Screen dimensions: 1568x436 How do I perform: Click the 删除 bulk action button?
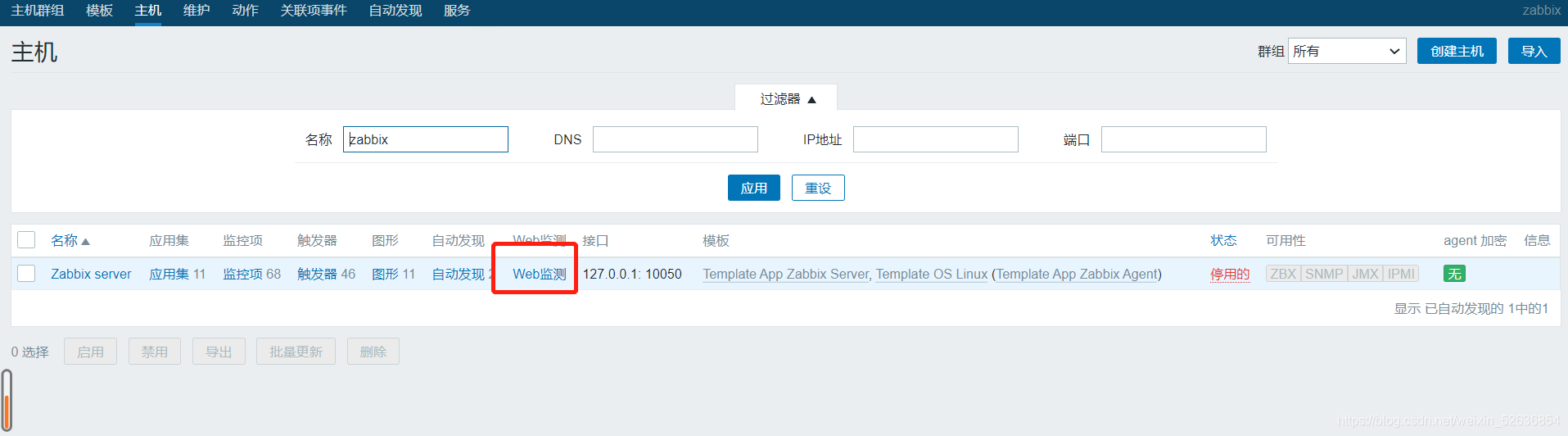[373, 352]
